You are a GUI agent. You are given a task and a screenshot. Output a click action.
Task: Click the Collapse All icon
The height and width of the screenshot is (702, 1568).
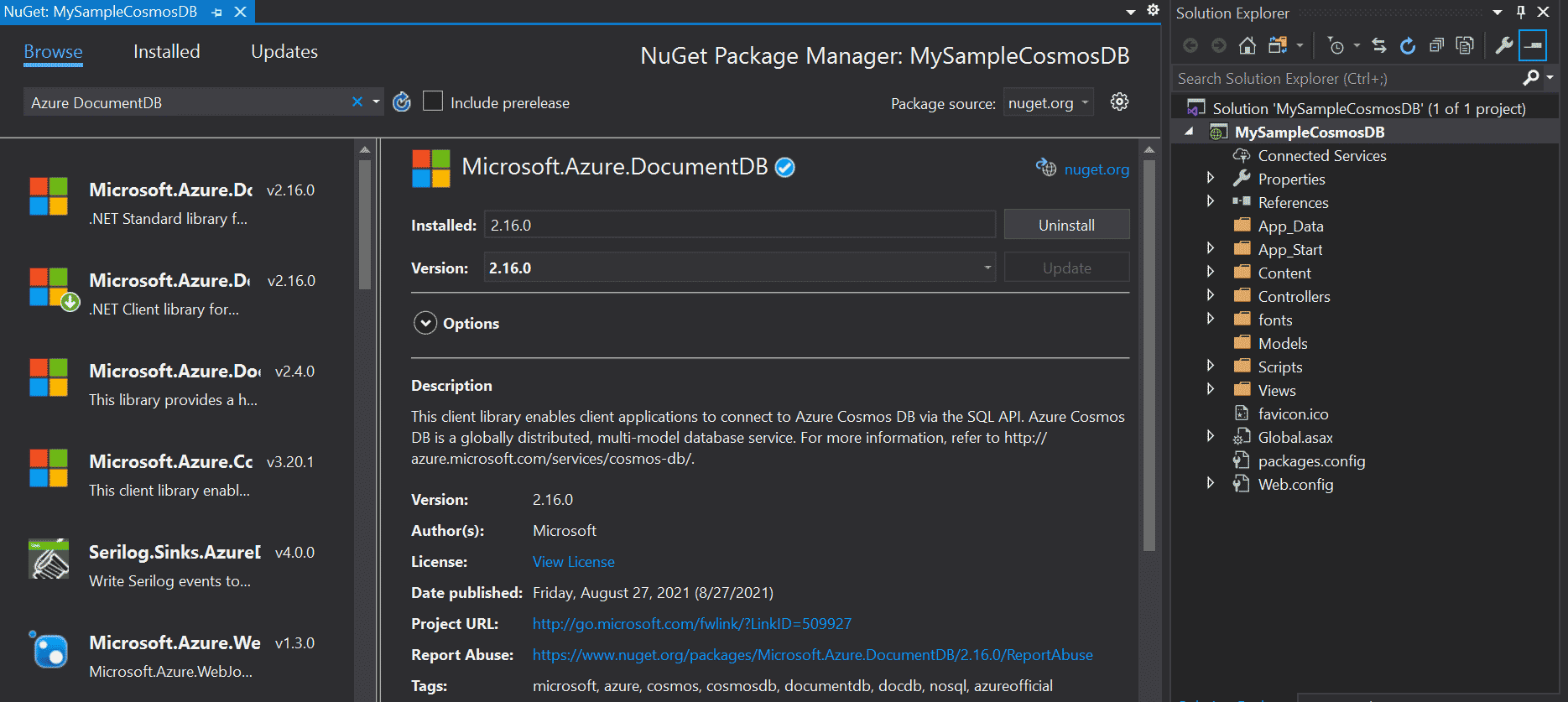(x=1436, y=45)
